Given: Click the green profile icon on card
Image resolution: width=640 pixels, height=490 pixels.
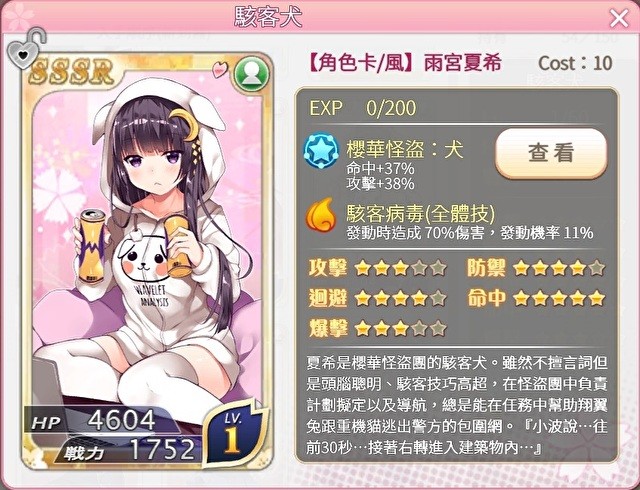Looking at the screenshot, I should 251,75.
